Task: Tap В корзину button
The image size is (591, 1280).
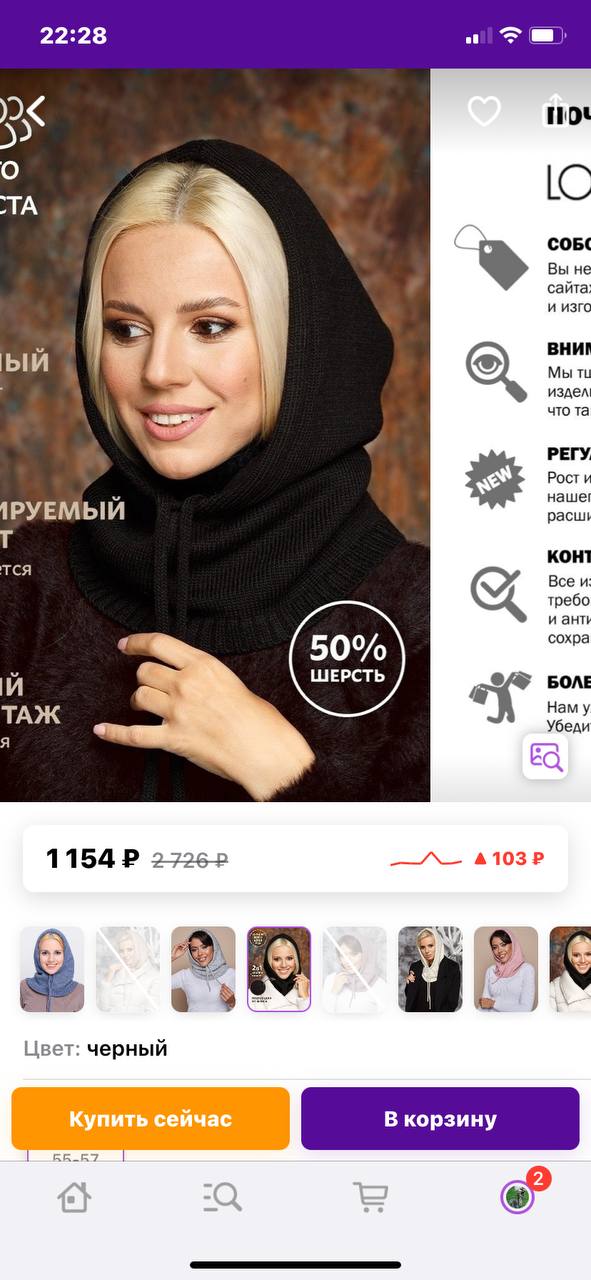Action: click(x=440, y=1118)
